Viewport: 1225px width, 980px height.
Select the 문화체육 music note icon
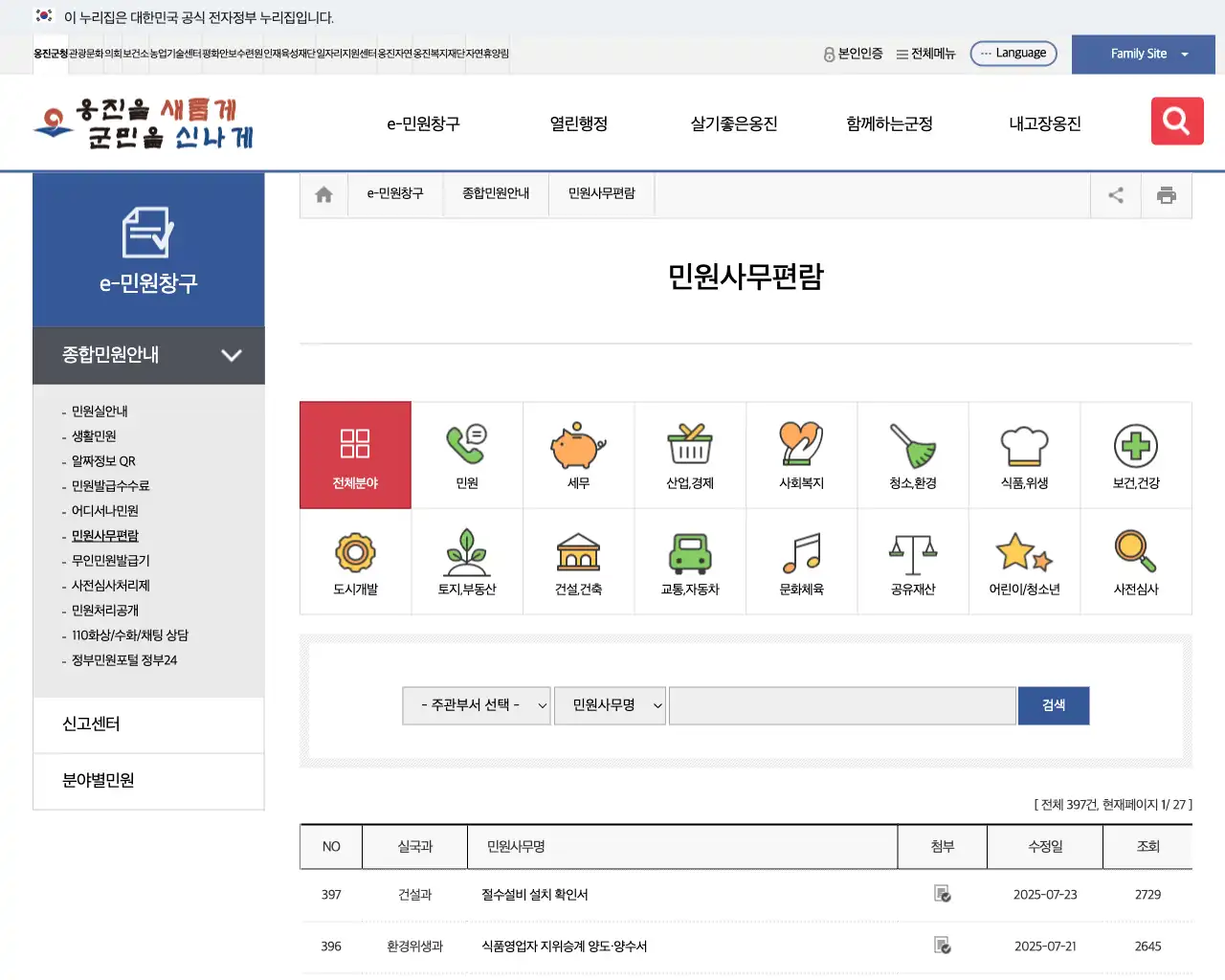pyautogui.click(x=801, y=561)
